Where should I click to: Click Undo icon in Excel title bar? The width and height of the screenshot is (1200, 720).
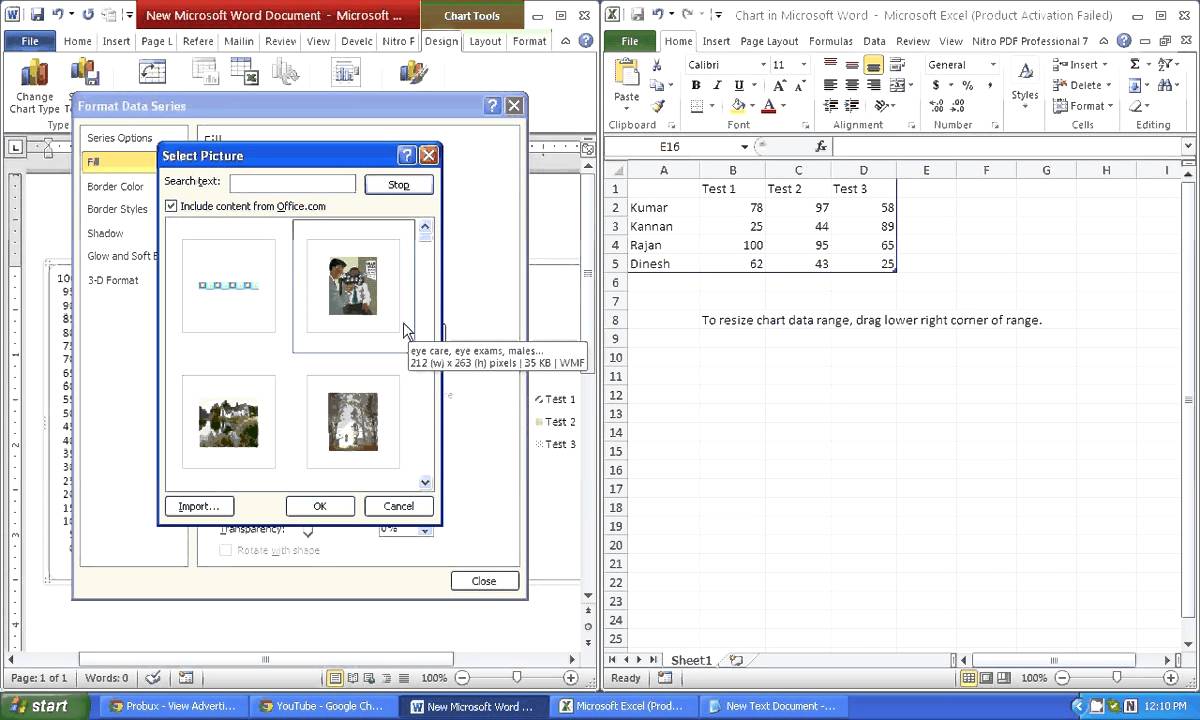[660, 15]
